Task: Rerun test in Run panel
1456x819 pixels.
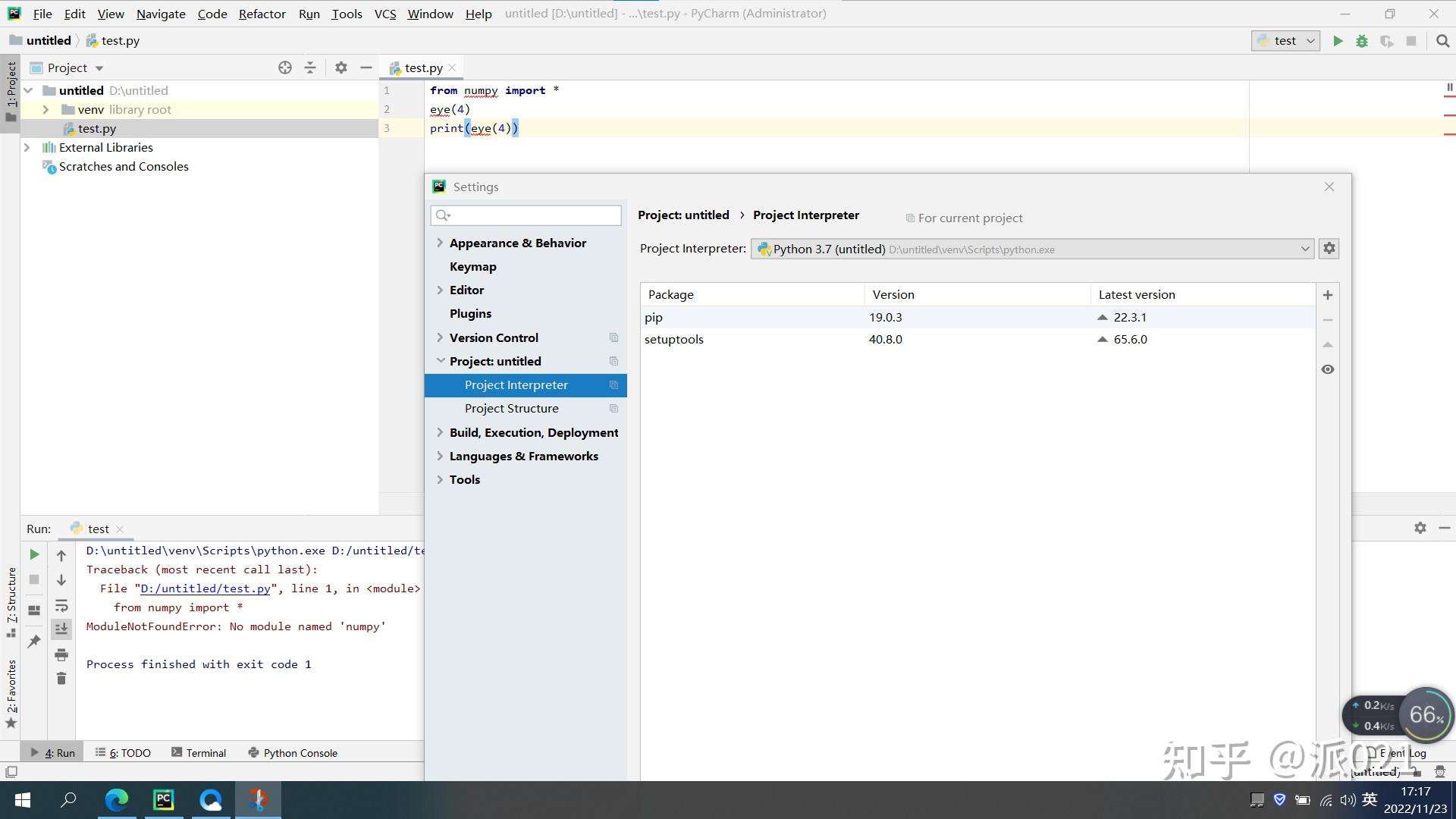Action: (x=34, y=554)
